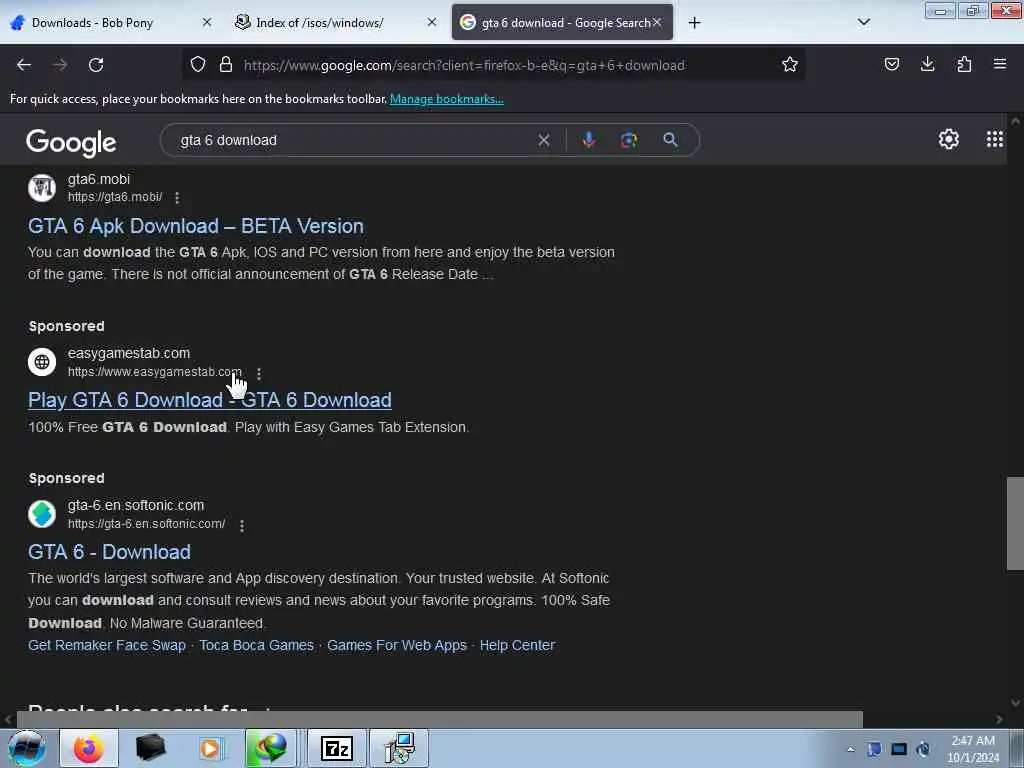Open a new tab with the plus button
The height and width of the screenshot is (768, 1024).
pyautogui.click(x=694, y=23)
